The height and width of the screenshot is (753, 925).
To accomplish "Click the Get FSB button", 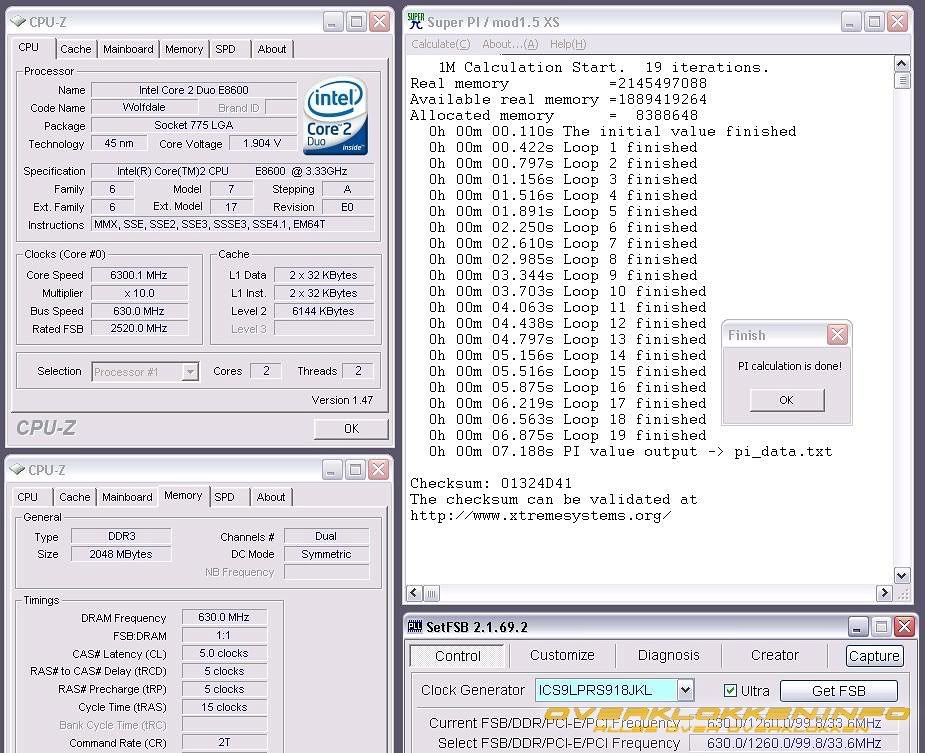I will (838, 690).
